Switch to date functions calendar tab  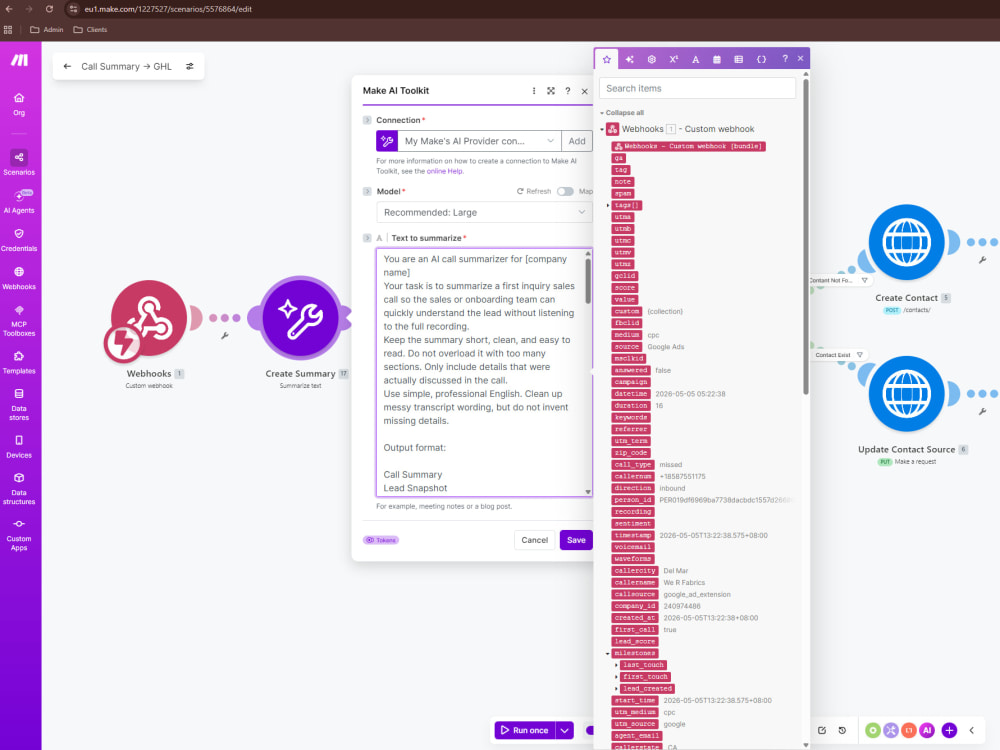point(717,59)
